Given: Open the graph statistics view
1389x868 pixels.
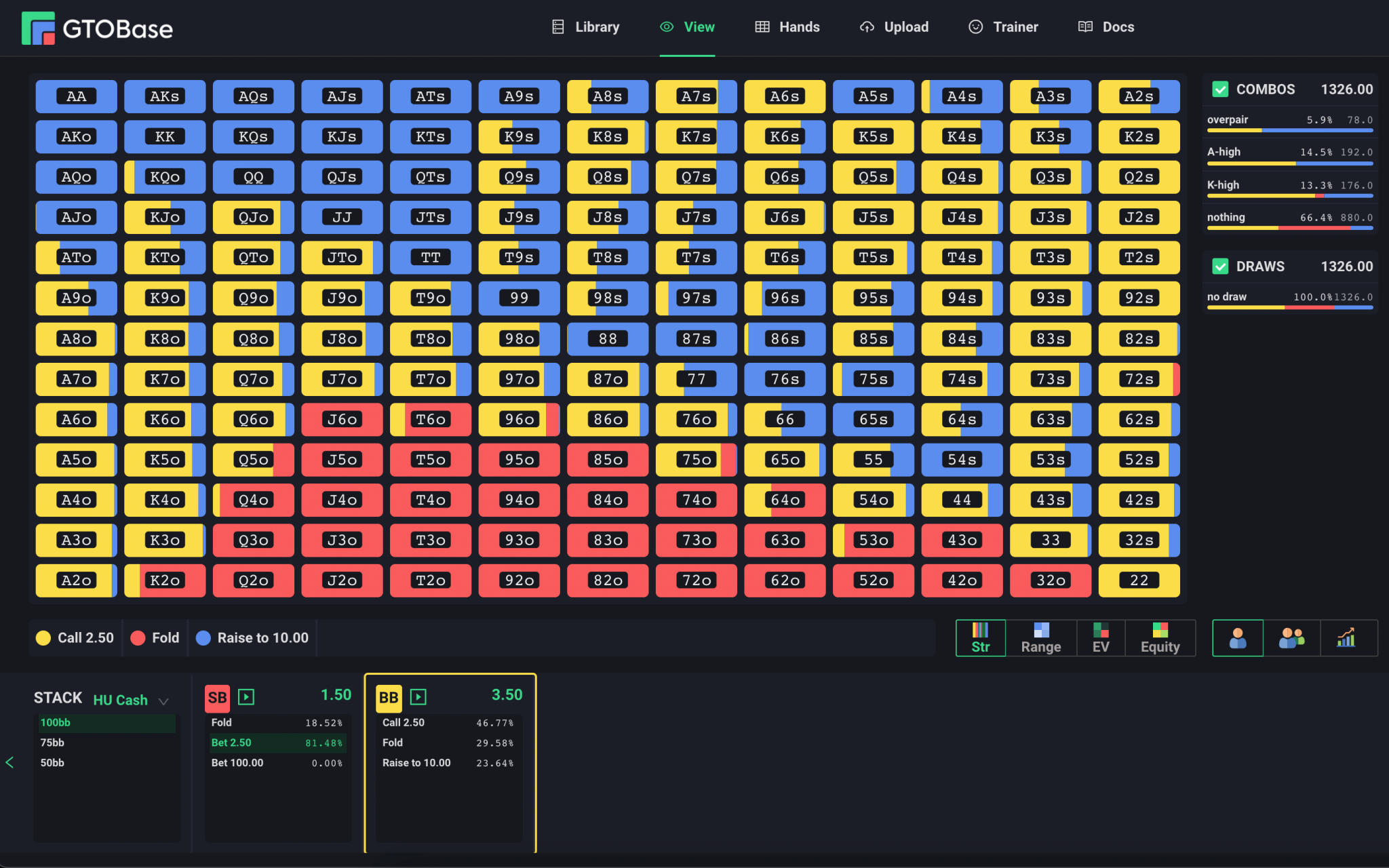Looking at the screenshot, I should 1348,637.
